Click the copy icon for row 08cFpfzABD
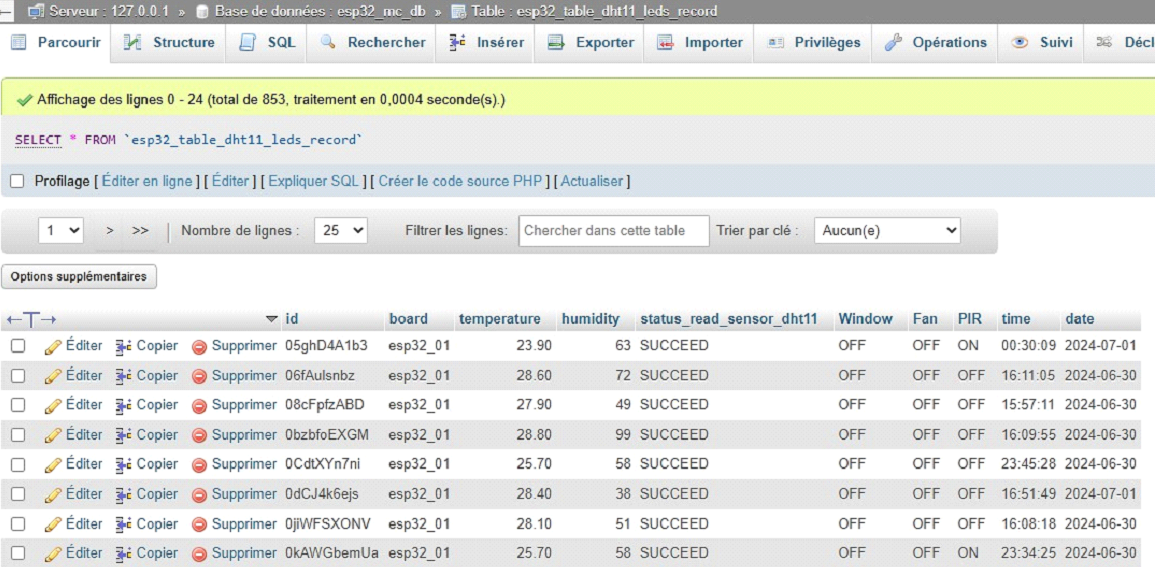The width and height of the screenshot is (1155, 567). (124, 405)
